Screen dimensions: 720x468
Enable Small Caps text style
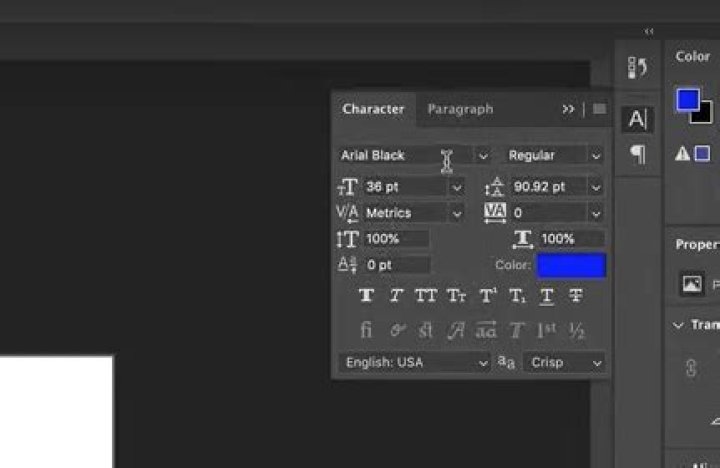click(x=456, y=296)
